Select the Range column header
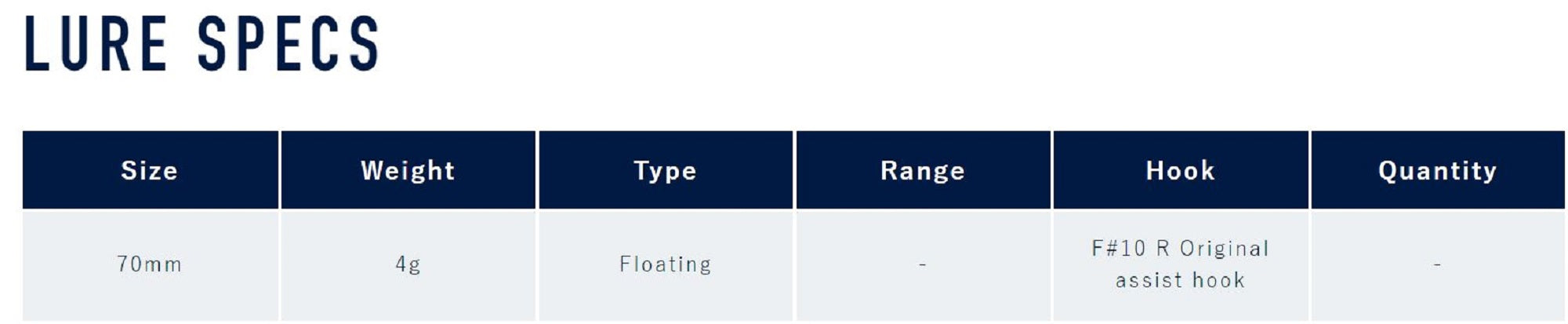This screenshot has height=324, width=1568. click(x=922, y=170)
